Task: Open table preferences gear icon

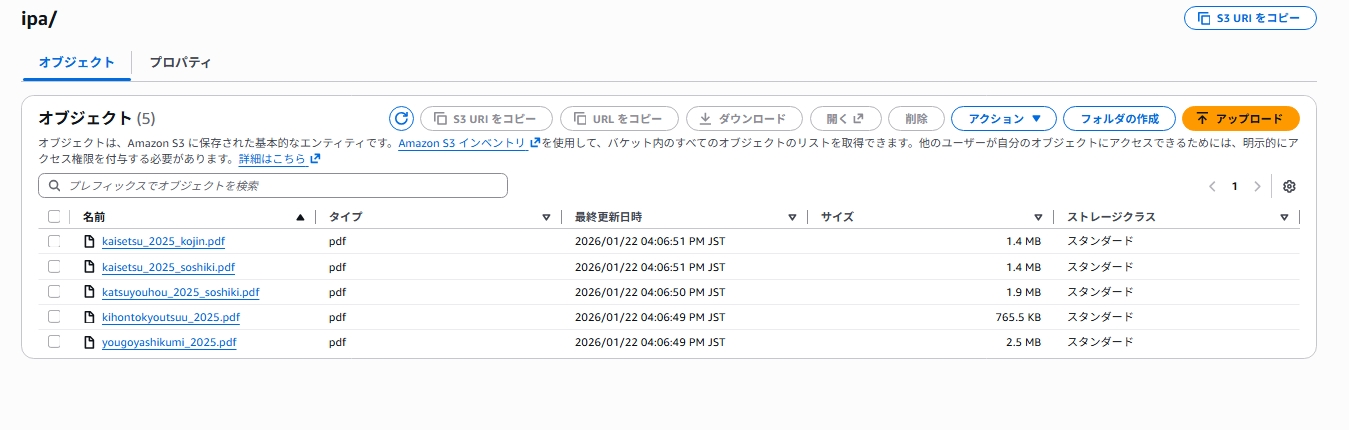Action: [x=1289, y=186]
